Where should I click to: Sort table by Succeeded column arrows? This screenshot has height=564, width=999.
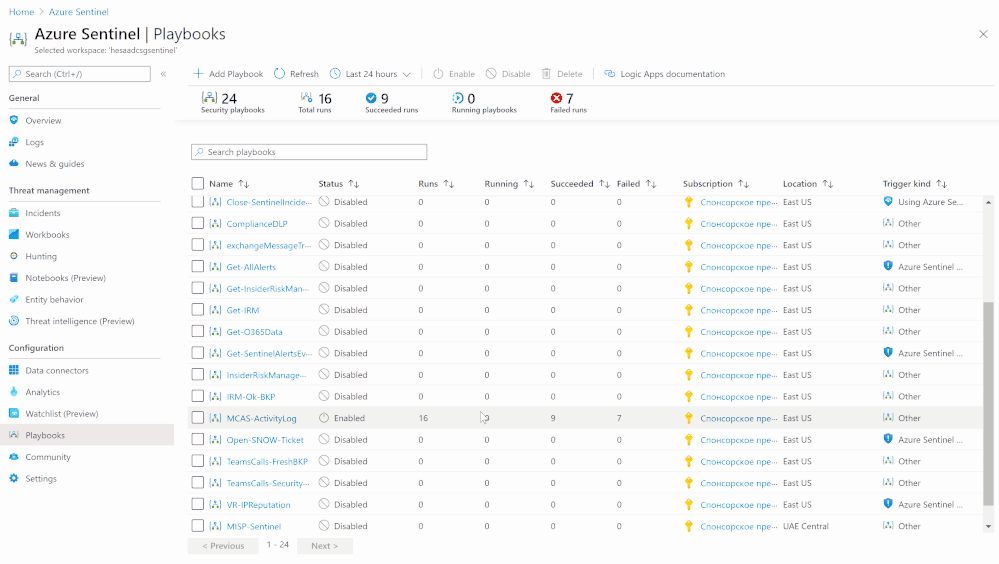tap(604, 184)
